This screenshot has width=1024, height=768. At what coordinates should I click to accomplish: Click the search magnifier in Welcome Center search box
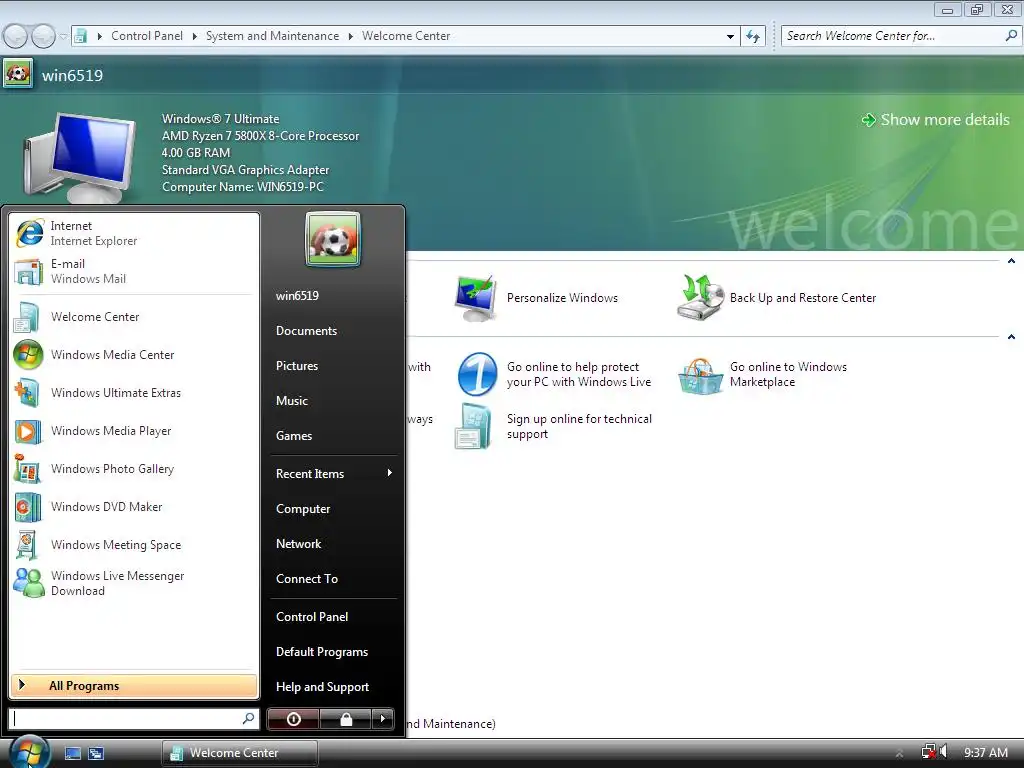1011,36
